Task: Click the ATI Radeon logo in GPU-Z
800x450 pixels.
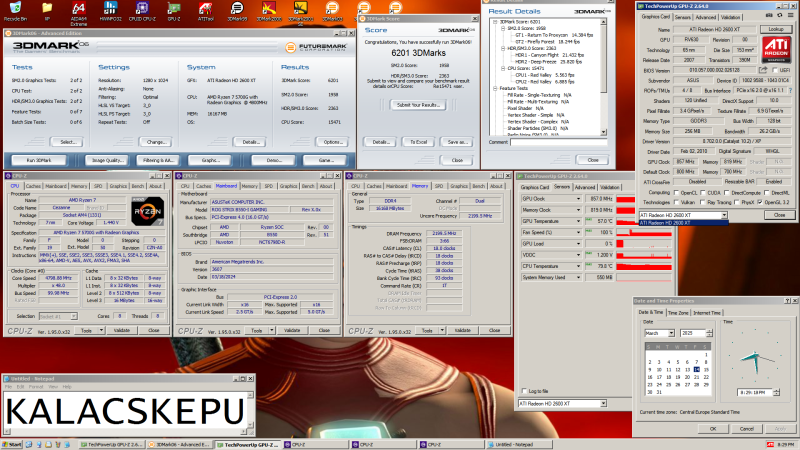Action: coord(777,49)
